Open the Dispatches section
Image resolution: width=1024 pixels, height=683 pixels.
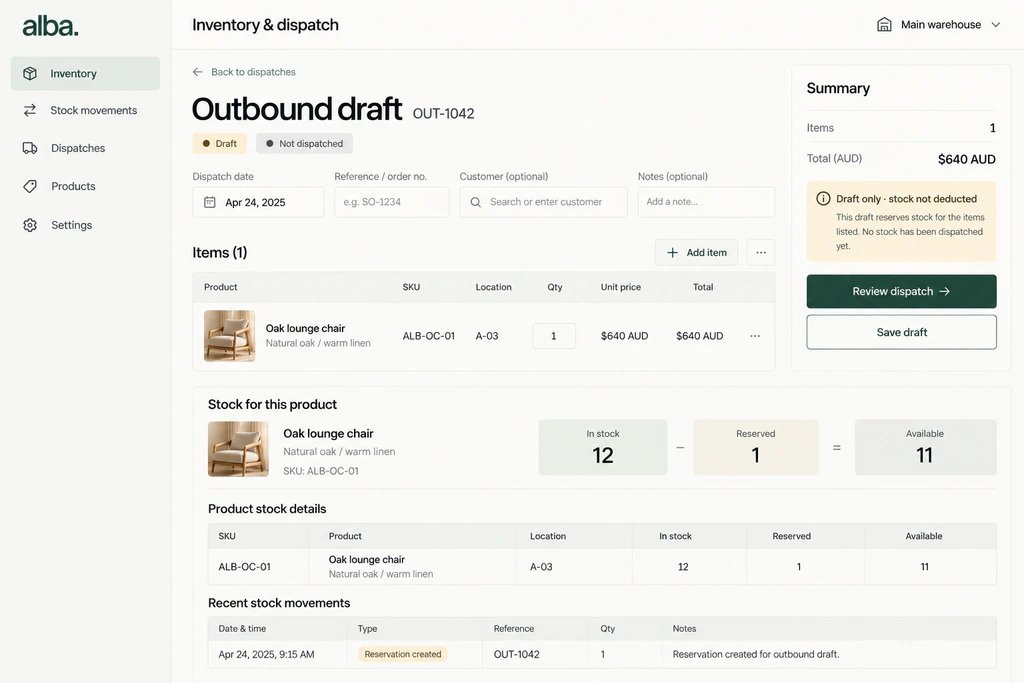(86, 148)
